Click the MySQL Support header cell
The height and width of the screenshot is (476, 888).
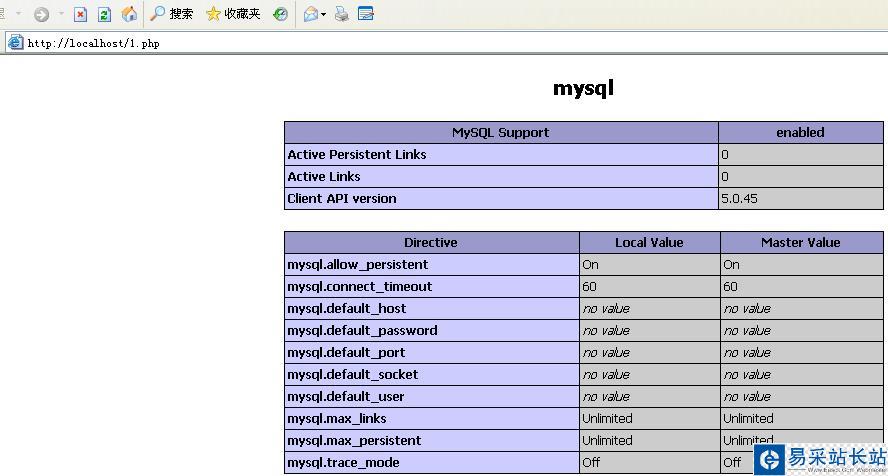[x=501, y=132]
